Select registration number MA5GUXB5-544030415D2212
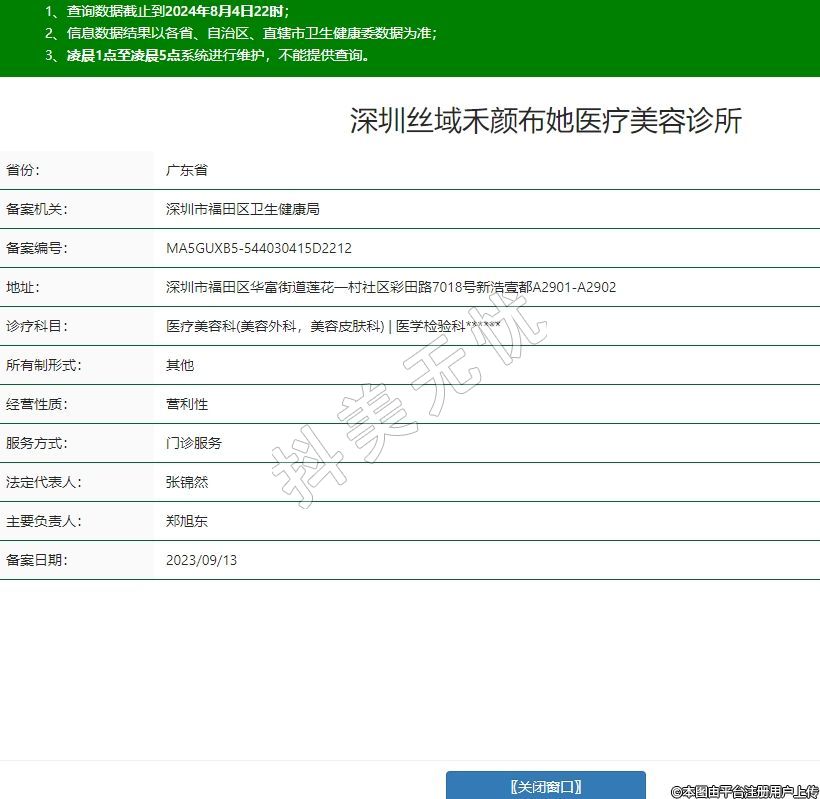This screenshot has height=799, width=820. point(258,248)
